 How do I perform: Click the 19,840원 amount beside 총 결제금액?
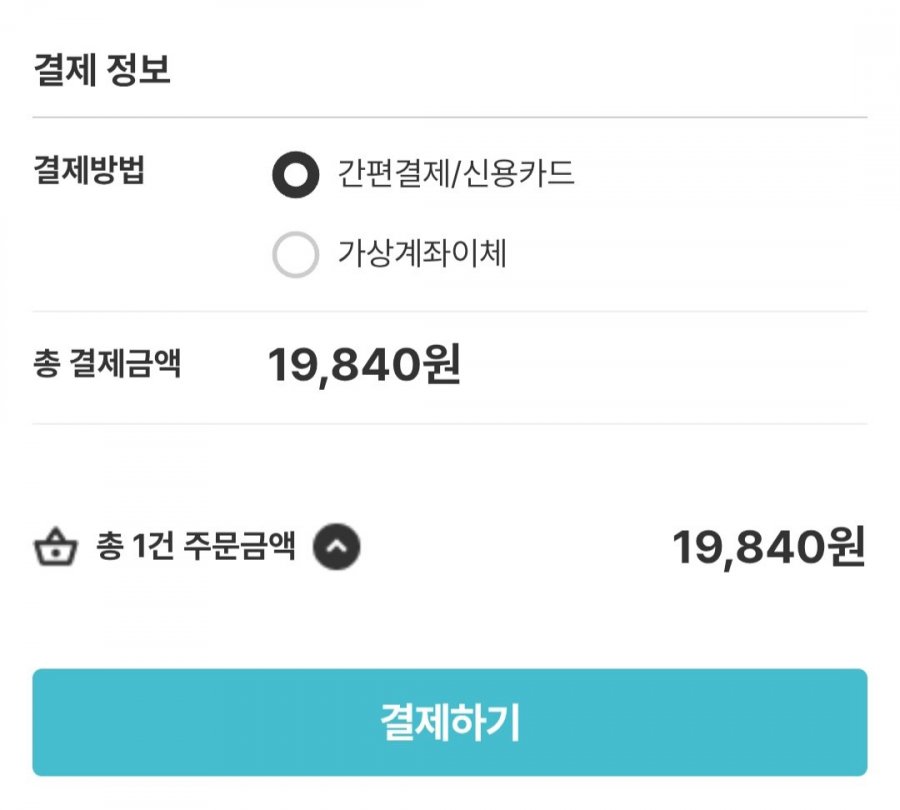pyautogui.click(x=364, y=367)
